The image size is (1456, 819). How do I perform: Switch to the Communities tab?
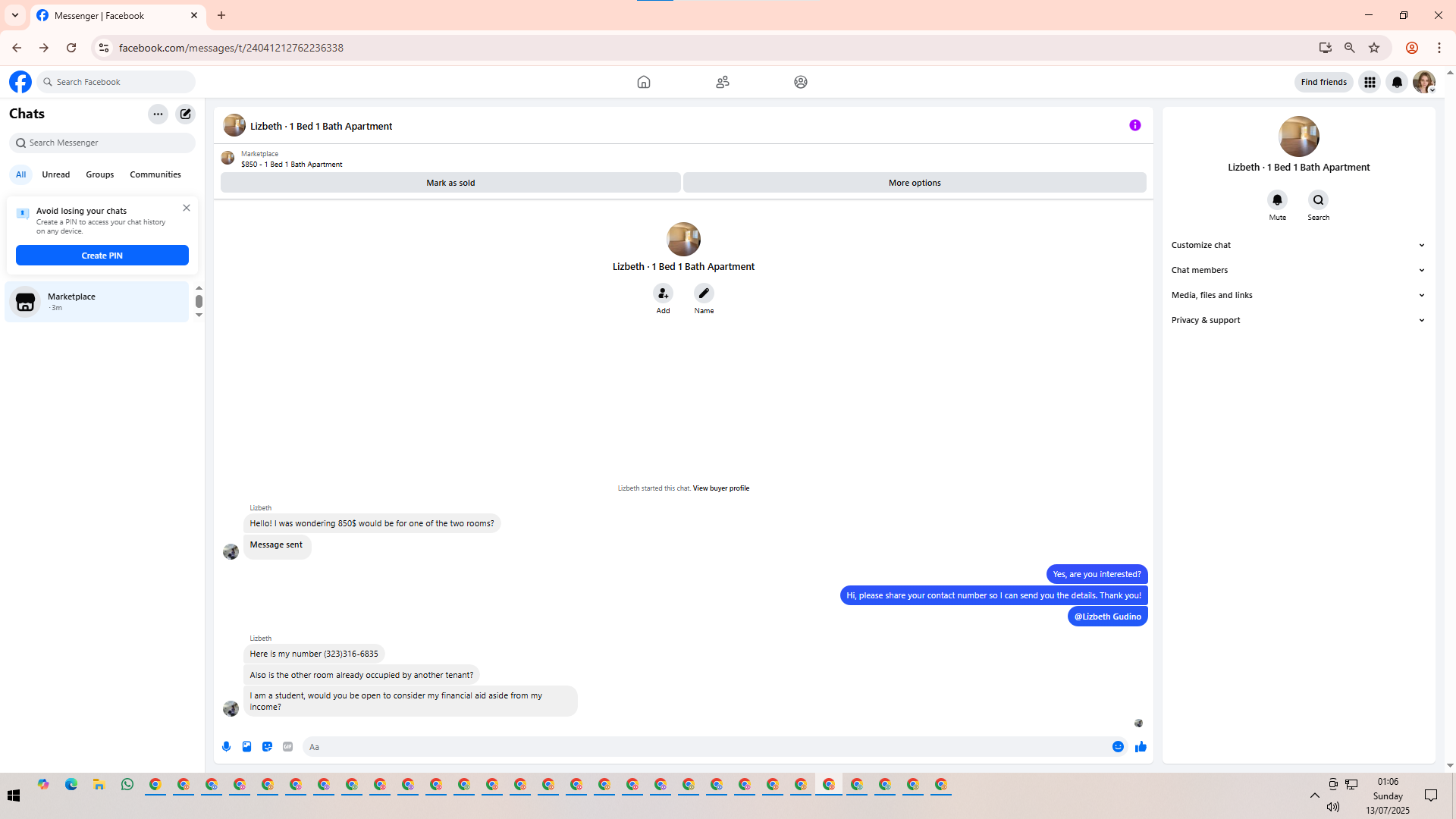pyautogui.click(x=155, y=174)
